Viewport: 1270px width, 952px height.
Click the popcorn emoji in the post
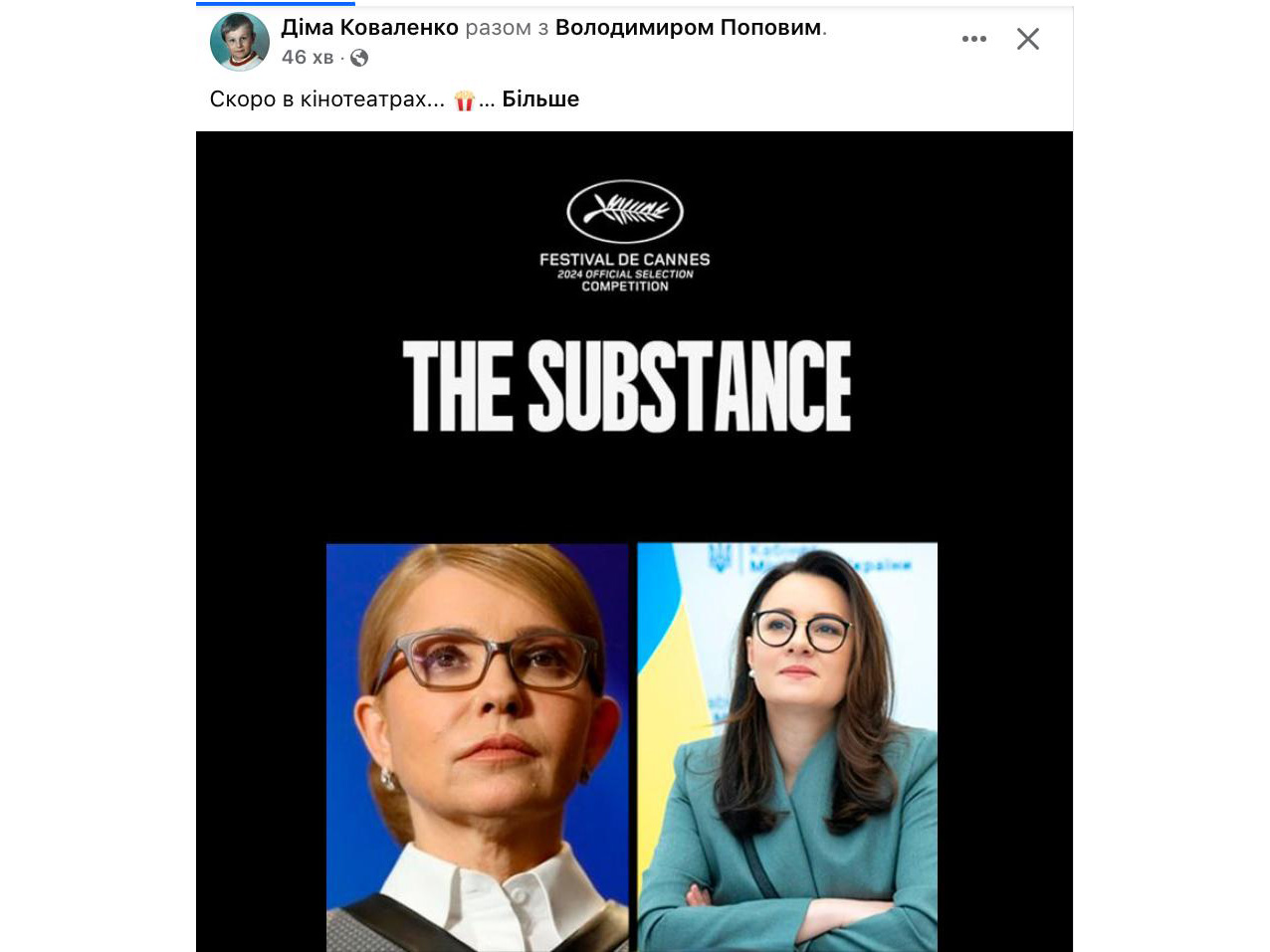coord(464,99)
